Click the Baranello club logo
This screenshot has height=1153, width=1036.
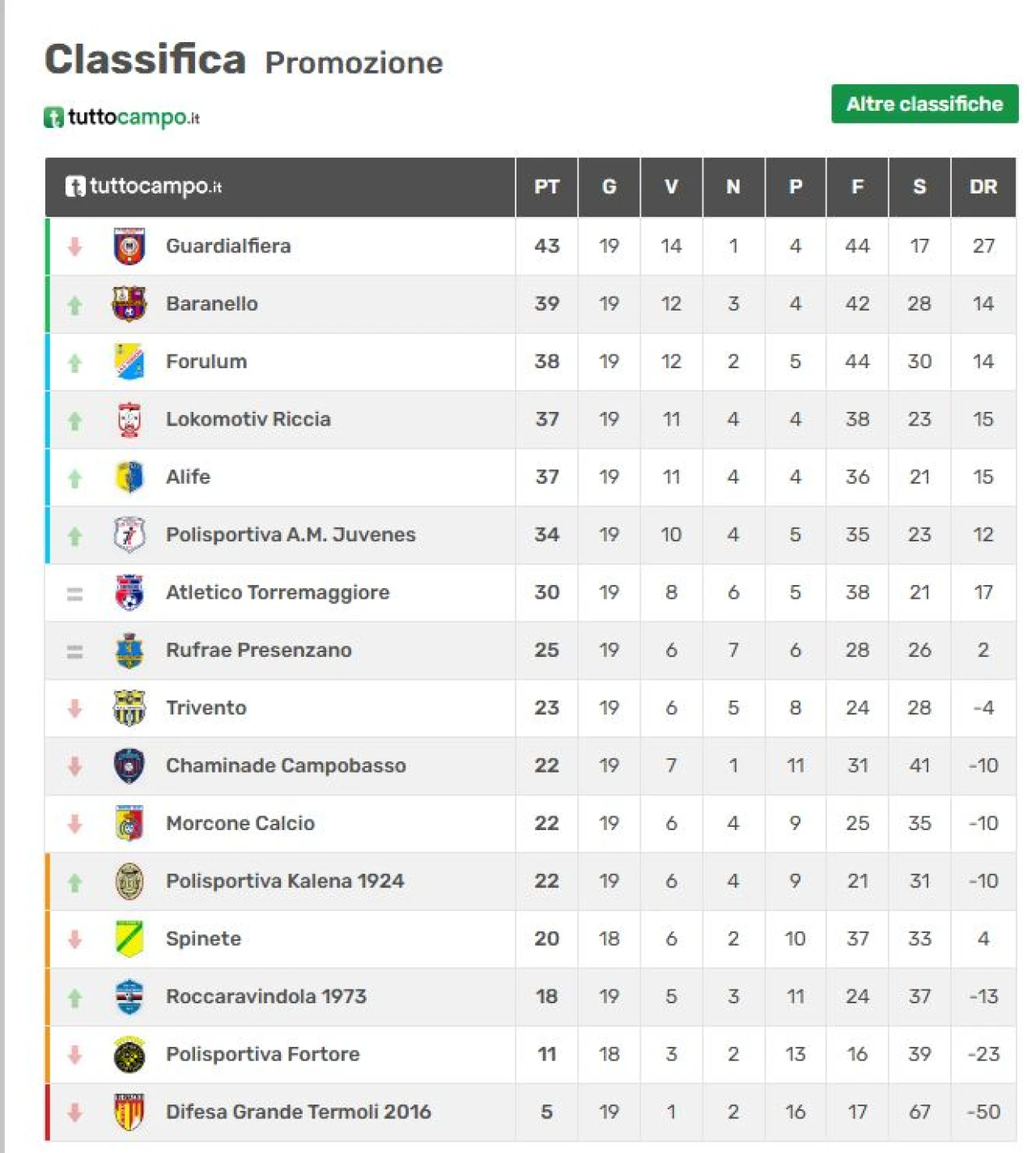pos(129,304)
